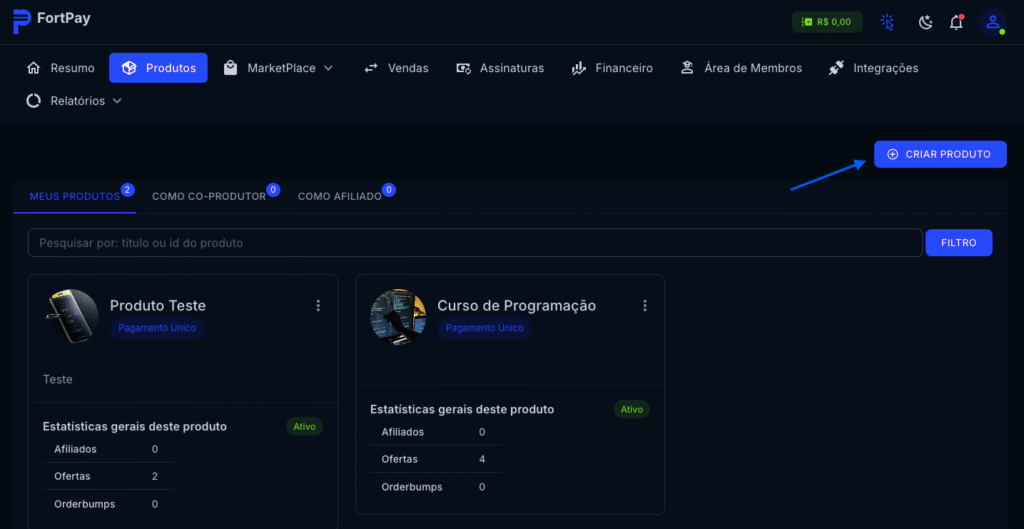This screenshot has width=1024, height=529.
Task: Expand the Relatórios dropdown menu
Action: coord(74,101)
